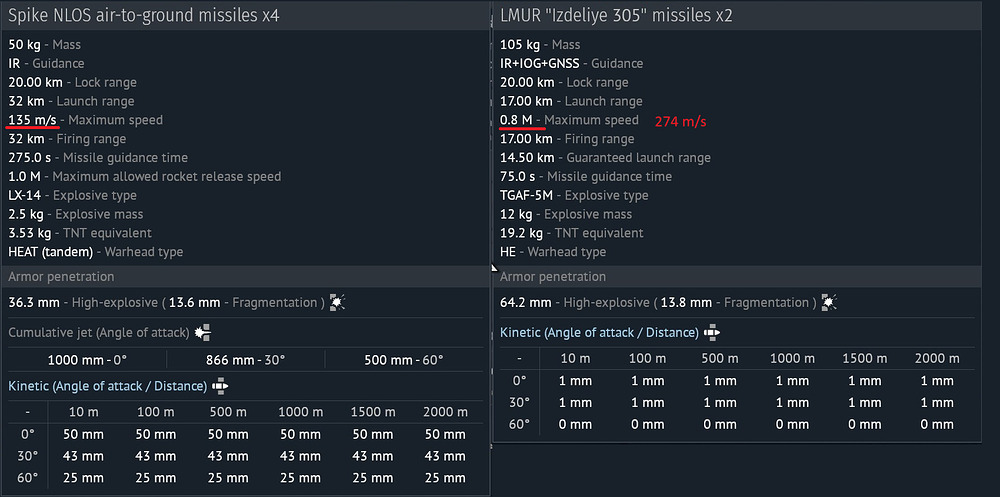
Task: Click the 14.50 km Guaranteed launch range line
Action: (x=605, y=158)
